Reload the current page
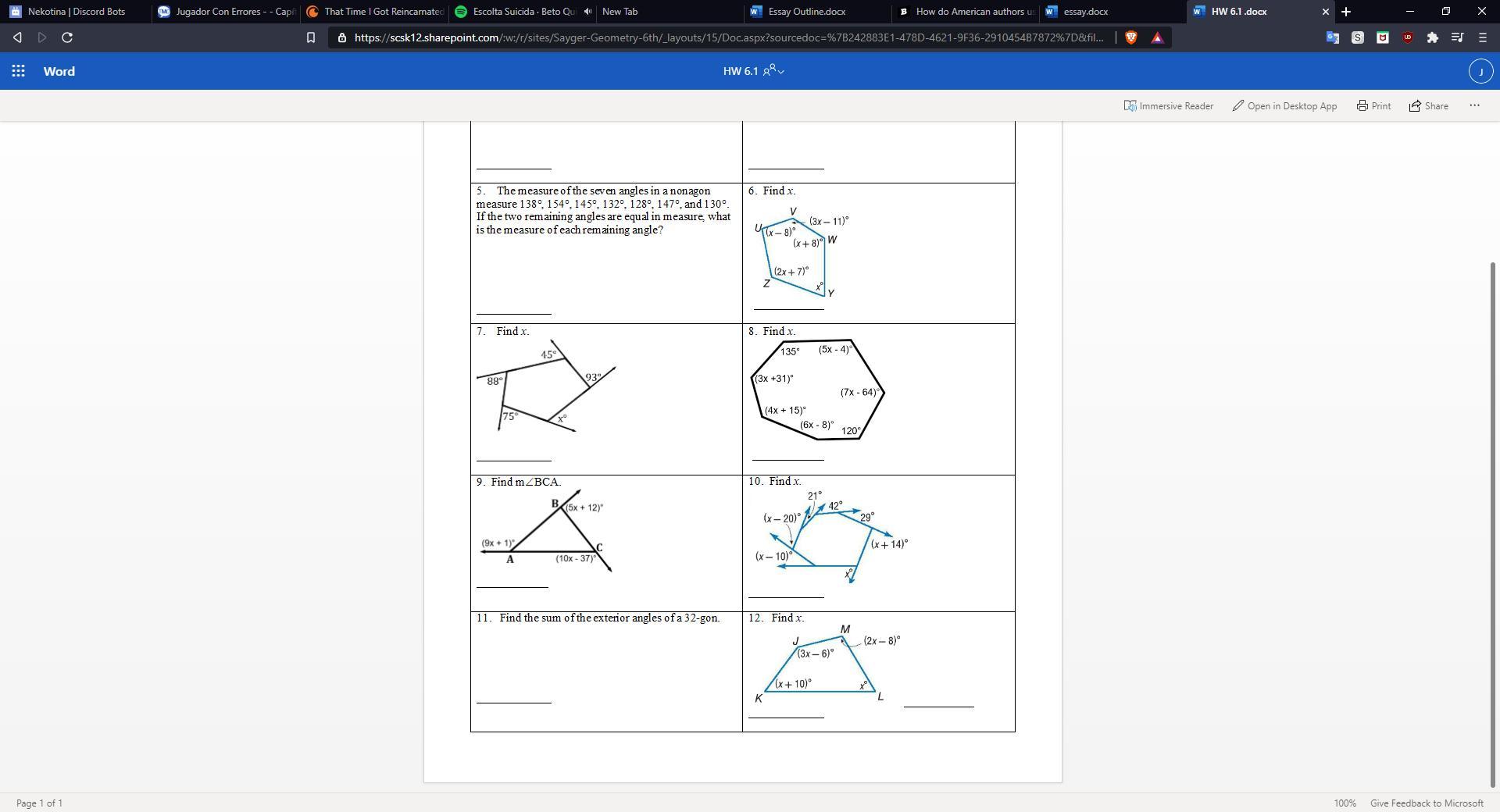This screenshot has width=1500, height=812. click(x=67, y=37)
